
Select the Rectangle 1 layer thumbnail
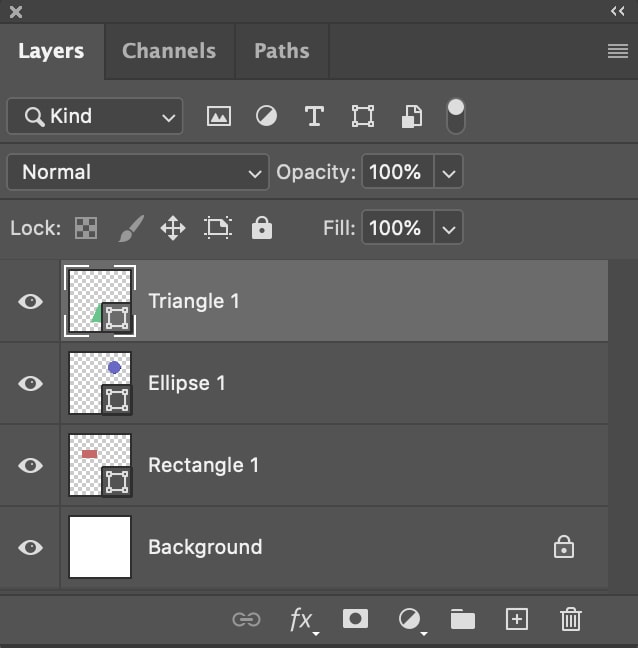point(99,465)
